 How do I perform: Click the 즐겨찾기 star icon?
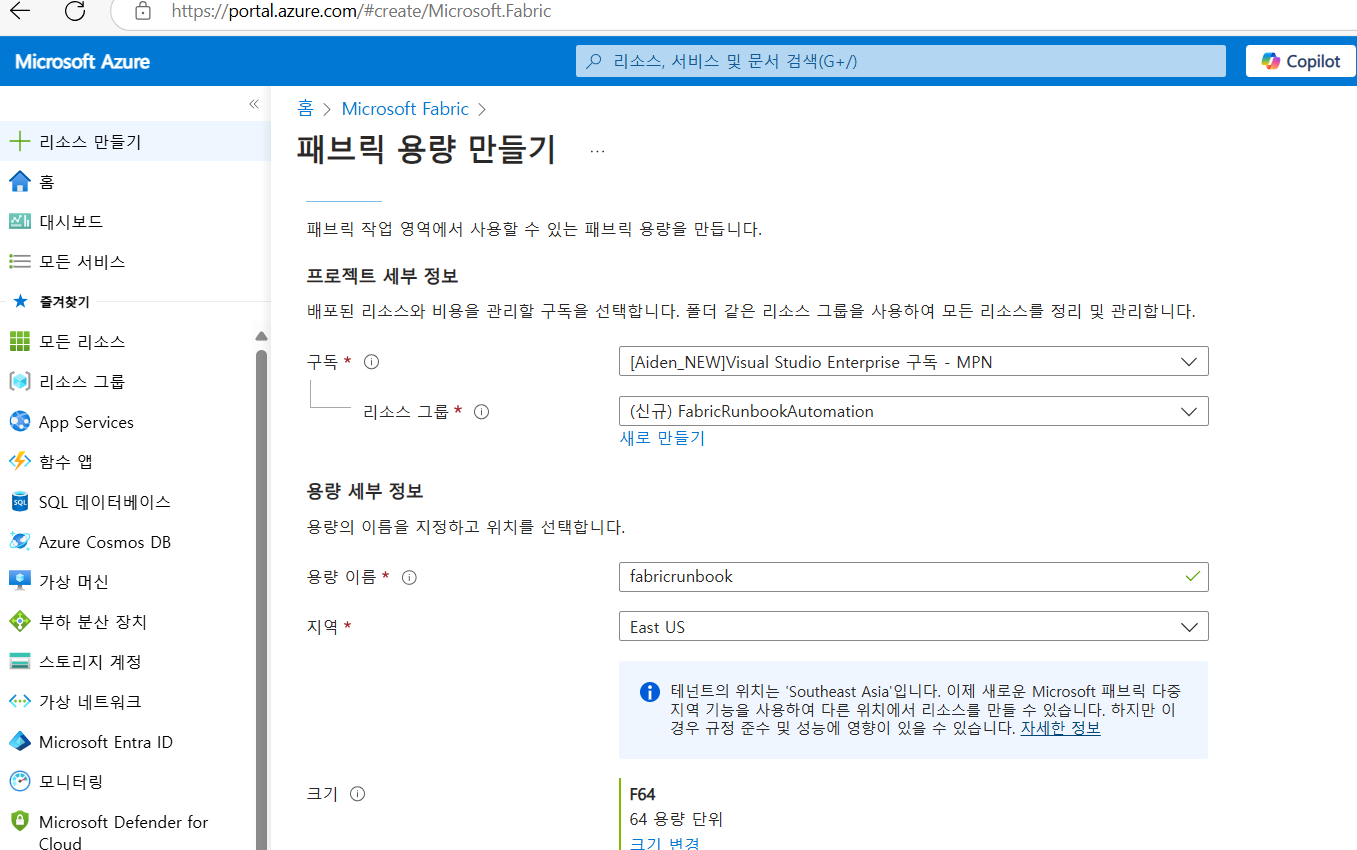(20, 301)
